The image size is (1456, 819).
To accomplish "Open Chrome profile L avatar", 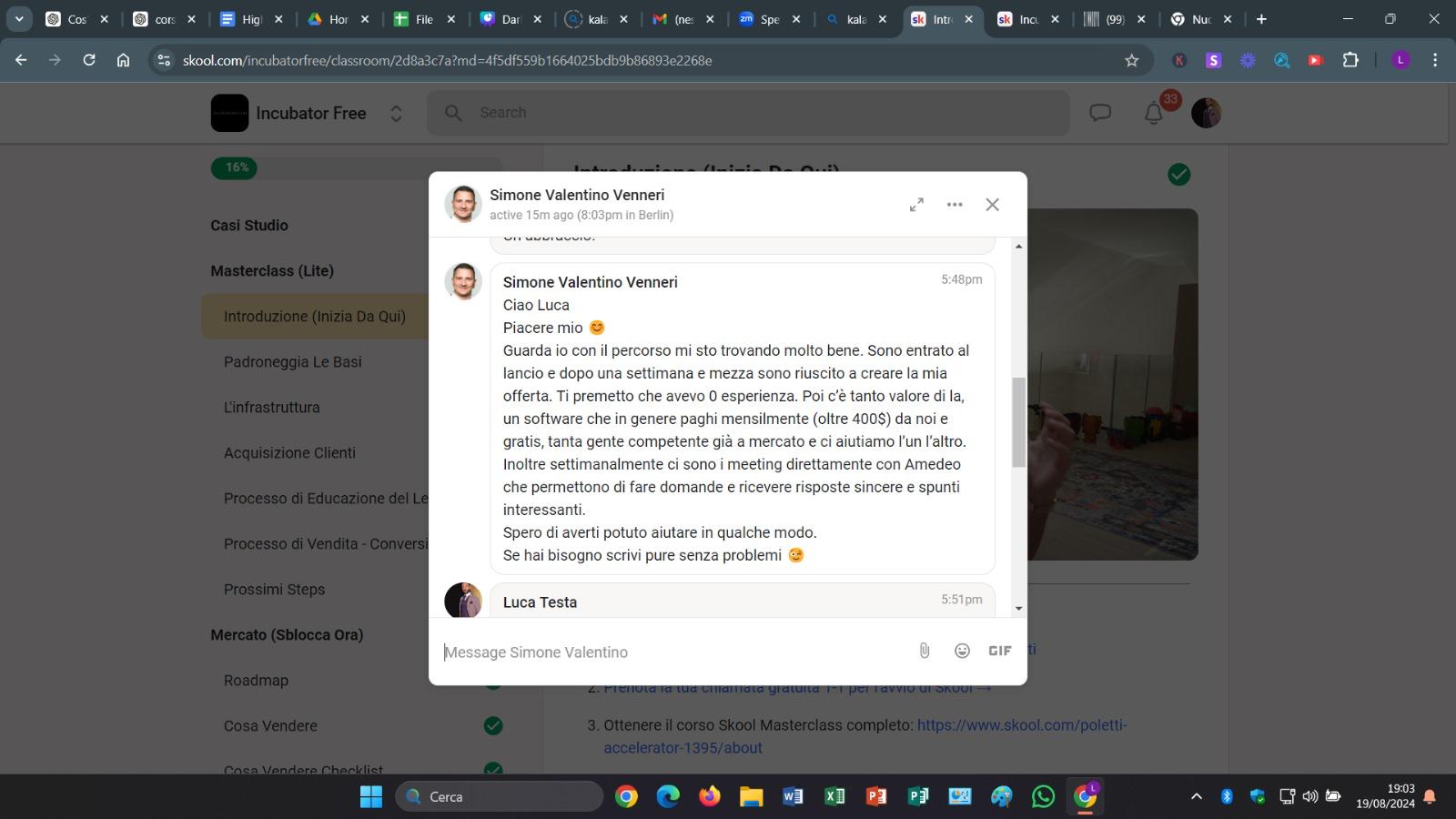I will pyautogui.click(x=1401, y=60).
